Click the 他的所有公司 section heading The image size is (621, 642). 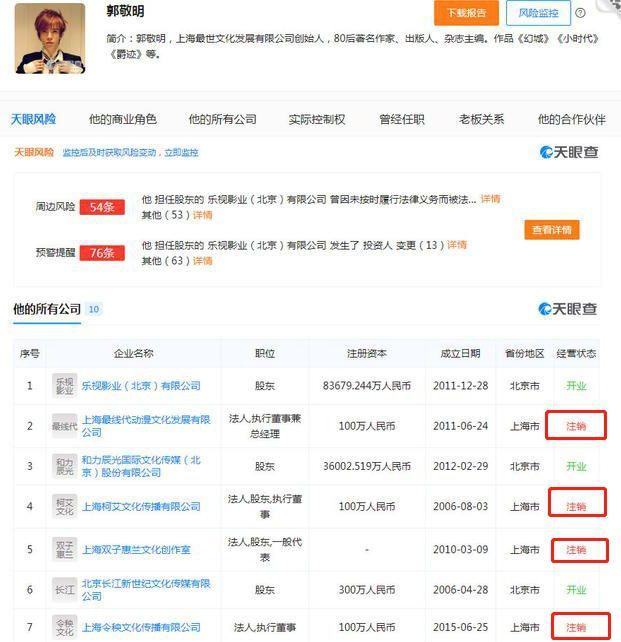coord(47,309)
